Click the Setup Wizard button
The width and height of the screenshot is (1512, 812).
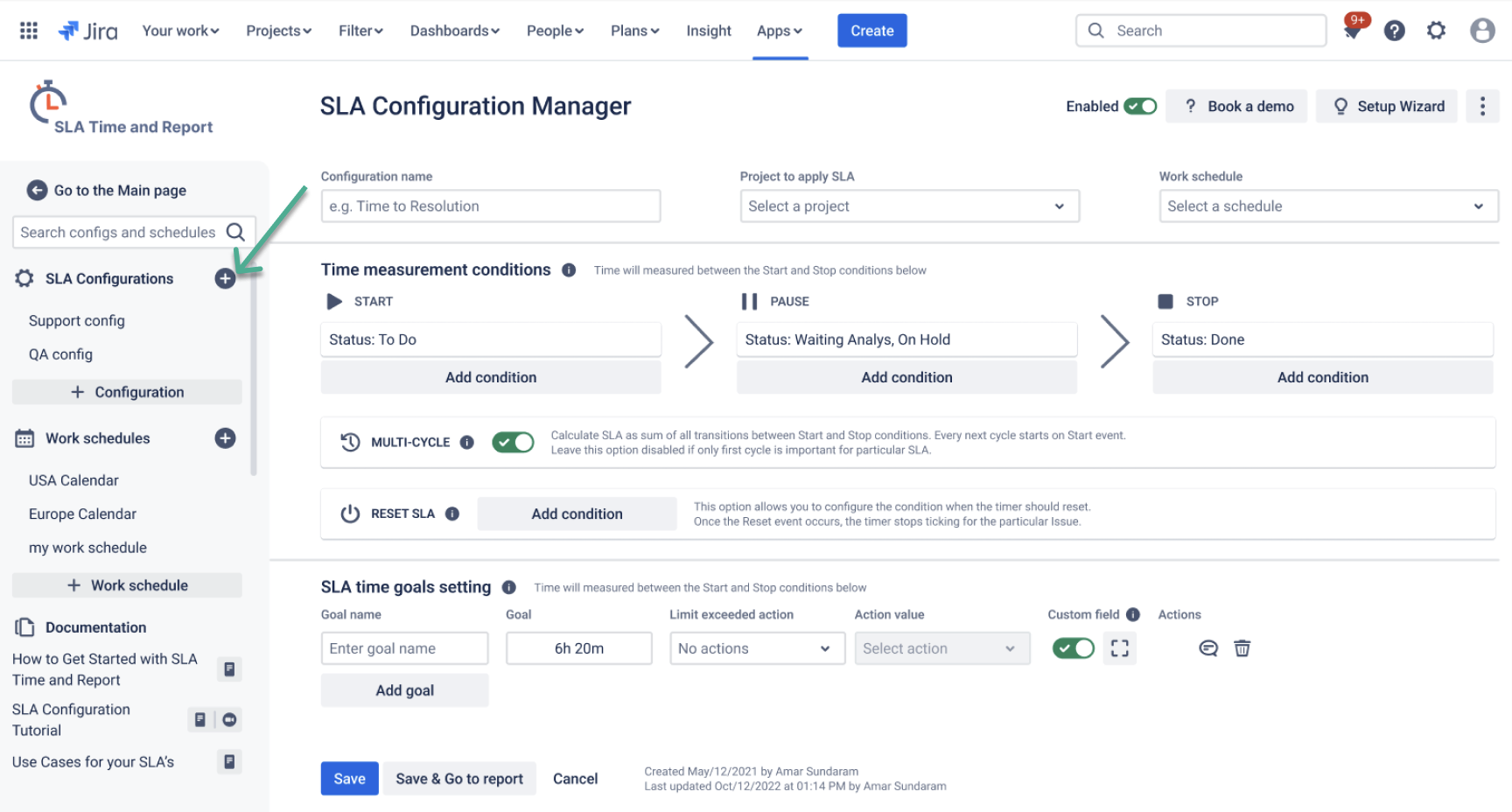point(1386,106)
